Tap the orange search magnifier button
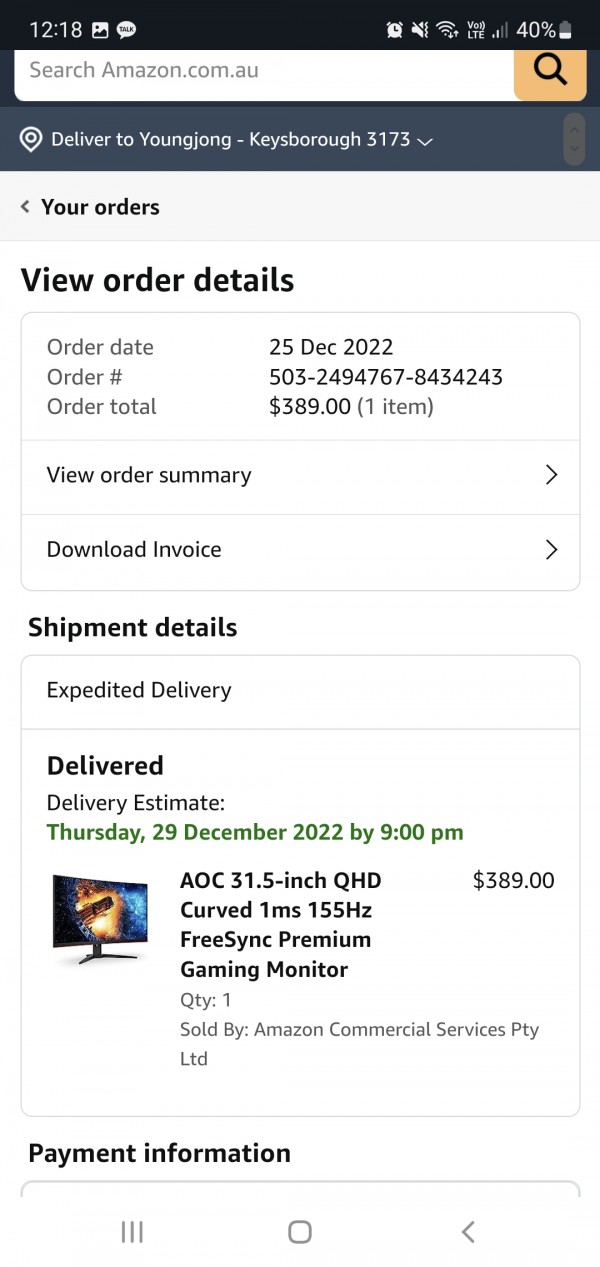This screenshot has height=1267, width=600. coord(550,72)
